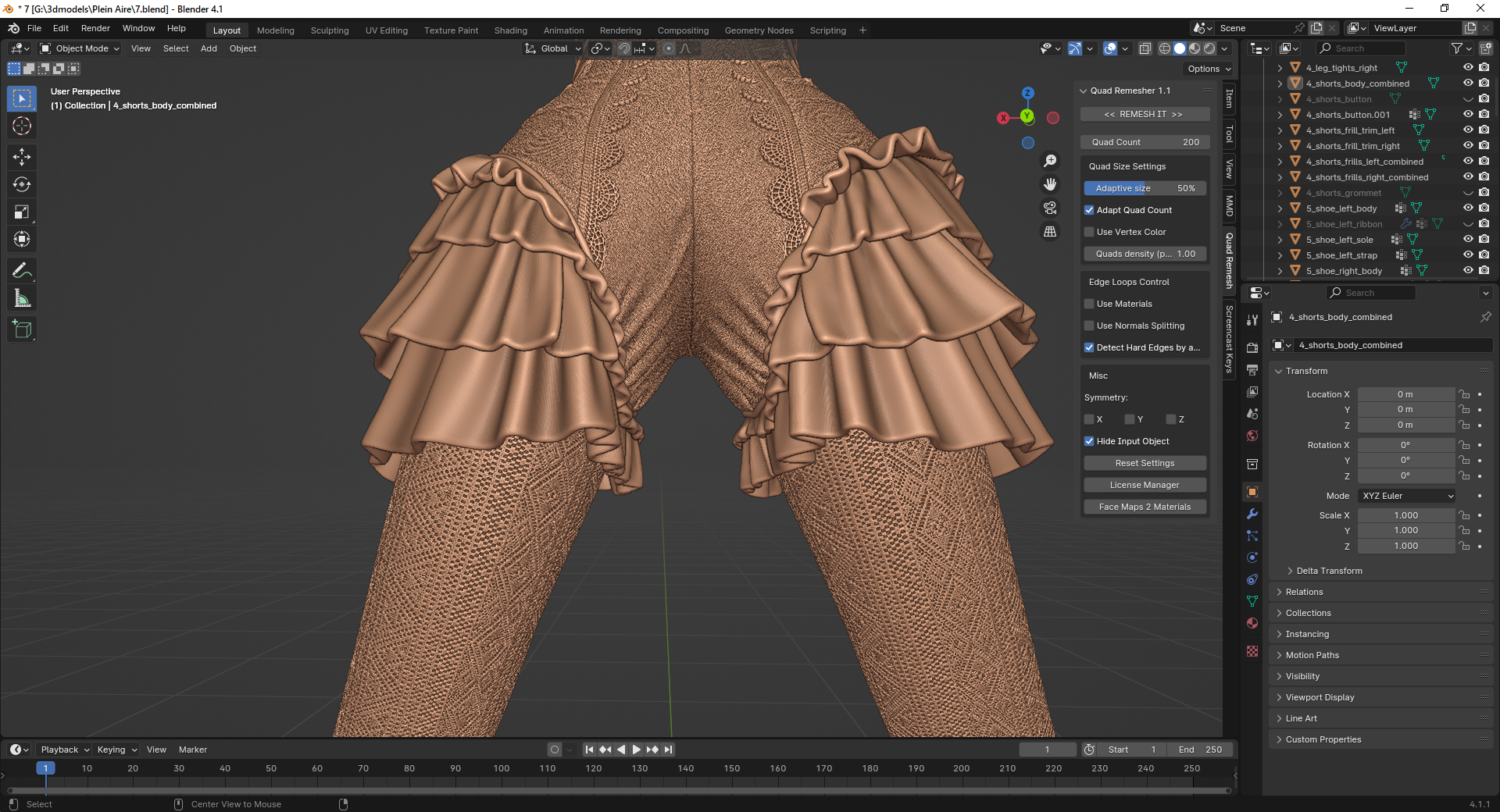Select the Rotate tool in the toolbar
The height and width of the screenshot is (812, 1500).
22,185
